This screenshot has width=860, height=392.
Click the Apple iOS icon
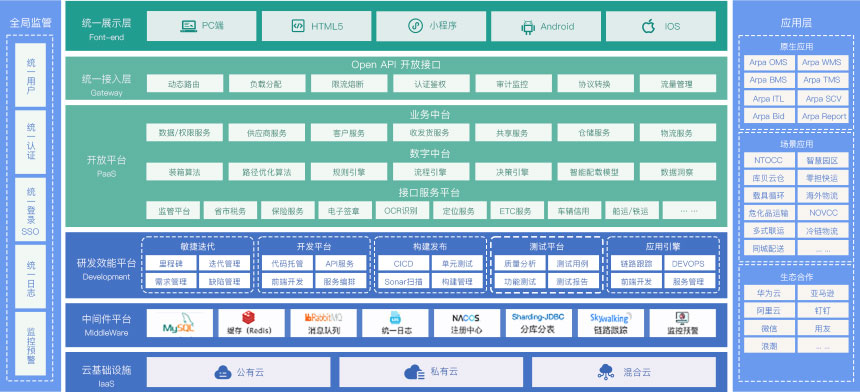(x=648, y=26)
